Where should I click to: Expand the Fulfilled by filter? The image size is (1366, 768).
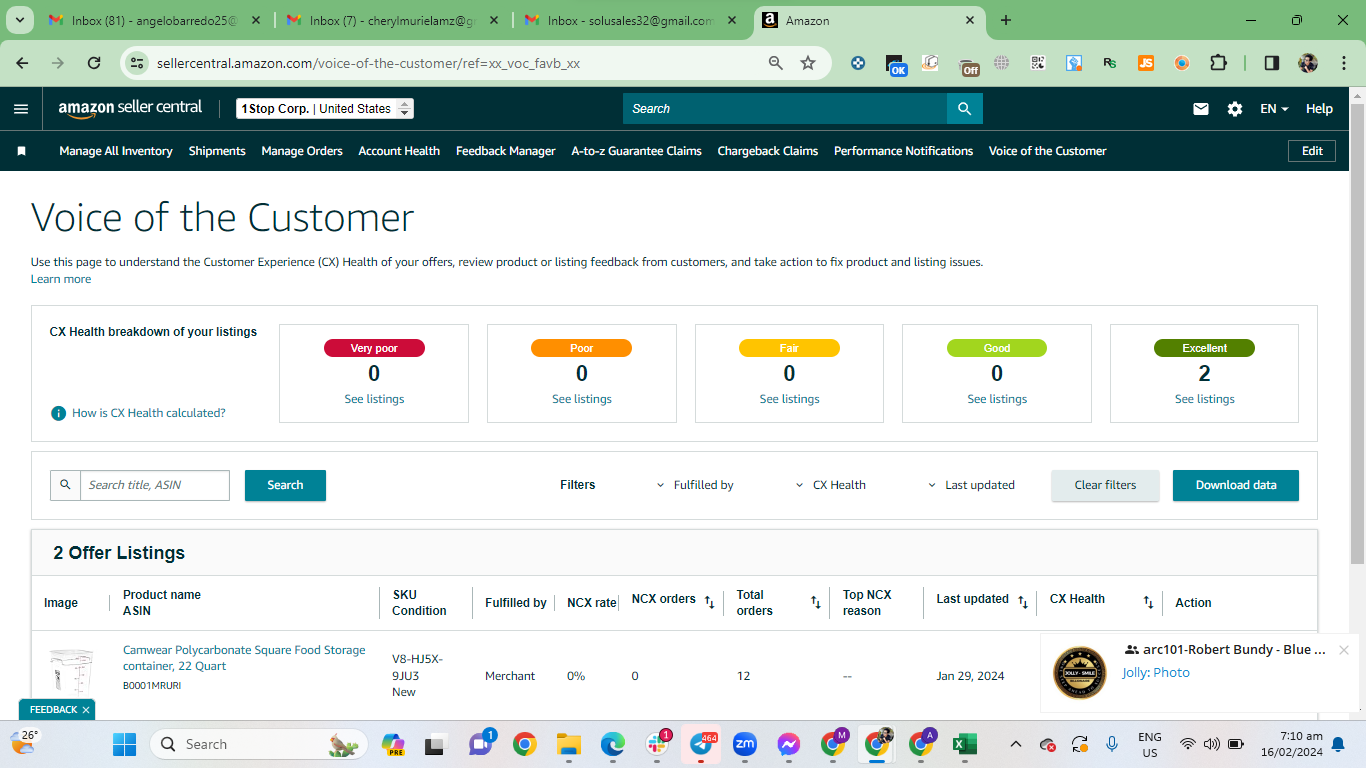click(695, 485)
